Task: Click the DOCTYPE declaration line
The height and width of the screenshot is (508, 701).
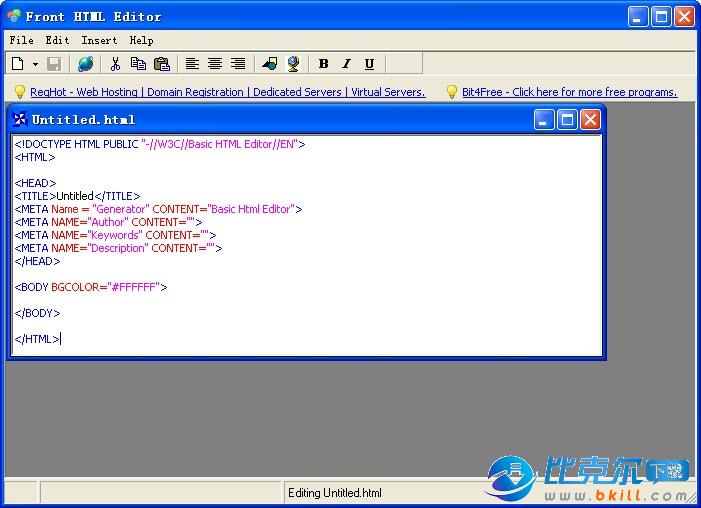Action: (x=160, y=144)
